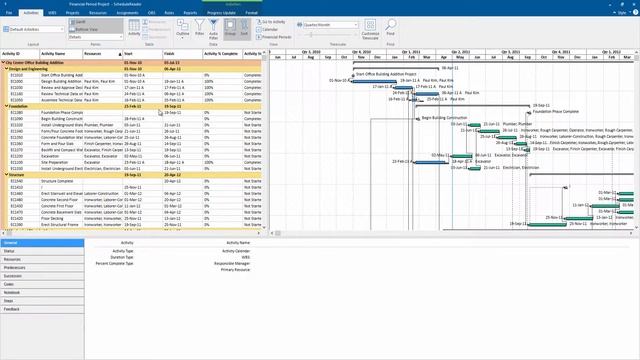Open the Outline tool in Data group

pyautogui.click(x=183, y=28)
